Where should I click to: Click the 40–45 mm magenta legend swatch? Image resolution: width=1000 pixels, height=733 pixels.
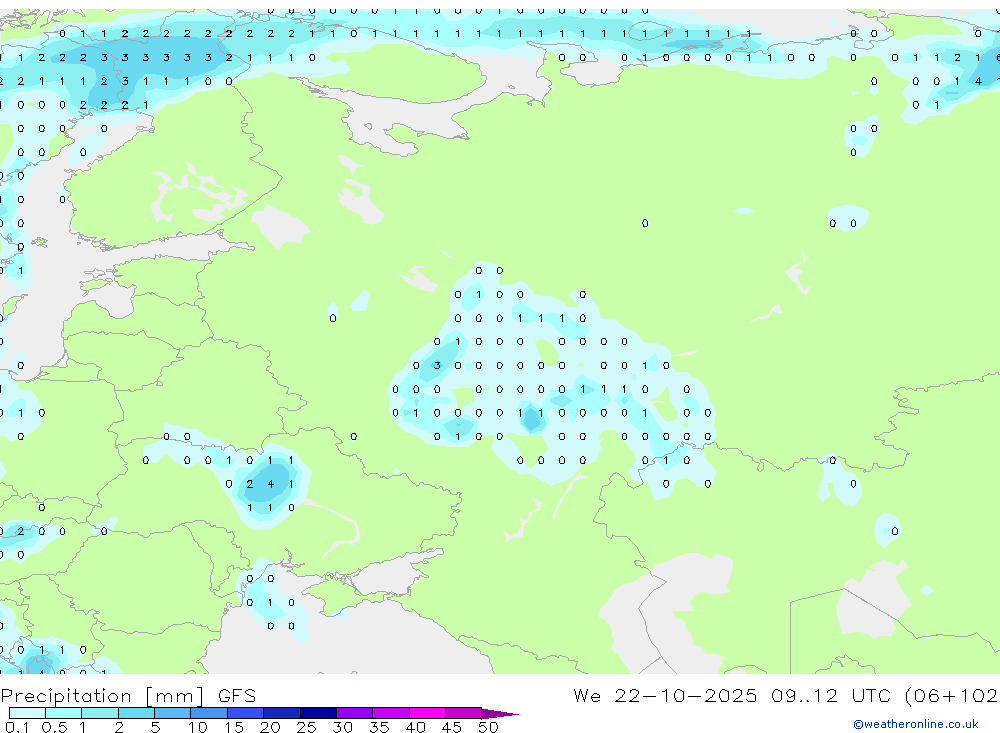pyautogui.click(x=427, y=713)
